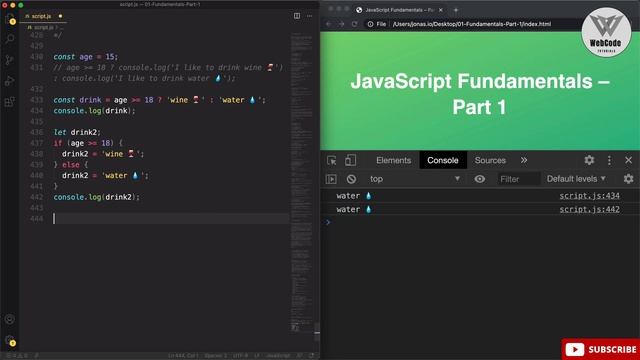Click line 434 console.log(drink)

[x=94, y=111]
